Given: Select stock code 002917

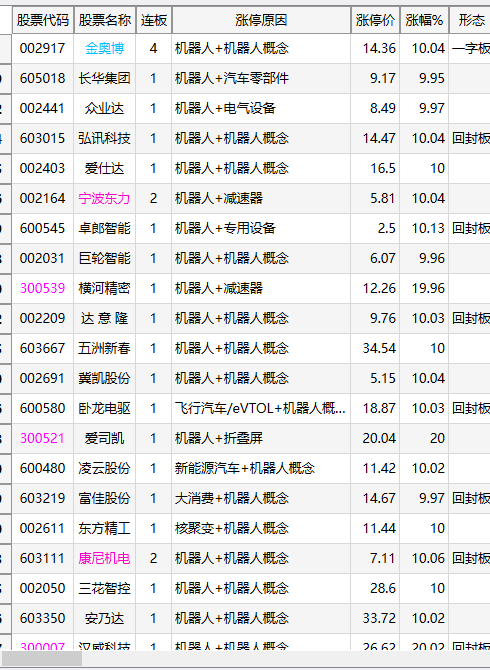Looking at the screenshot, I should pos(43,48).
